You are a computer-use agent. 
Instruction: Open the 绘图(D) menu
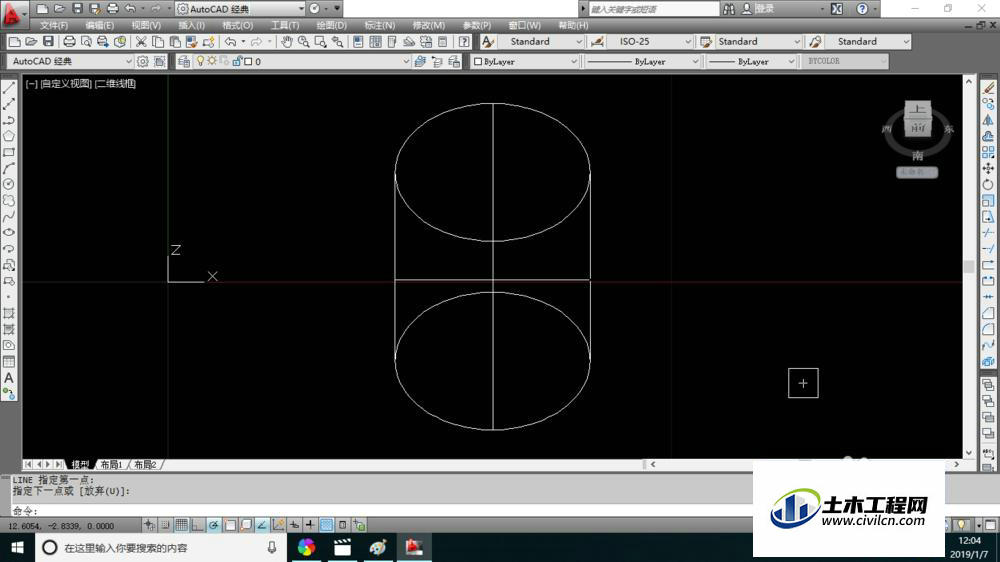pos(331,26)
